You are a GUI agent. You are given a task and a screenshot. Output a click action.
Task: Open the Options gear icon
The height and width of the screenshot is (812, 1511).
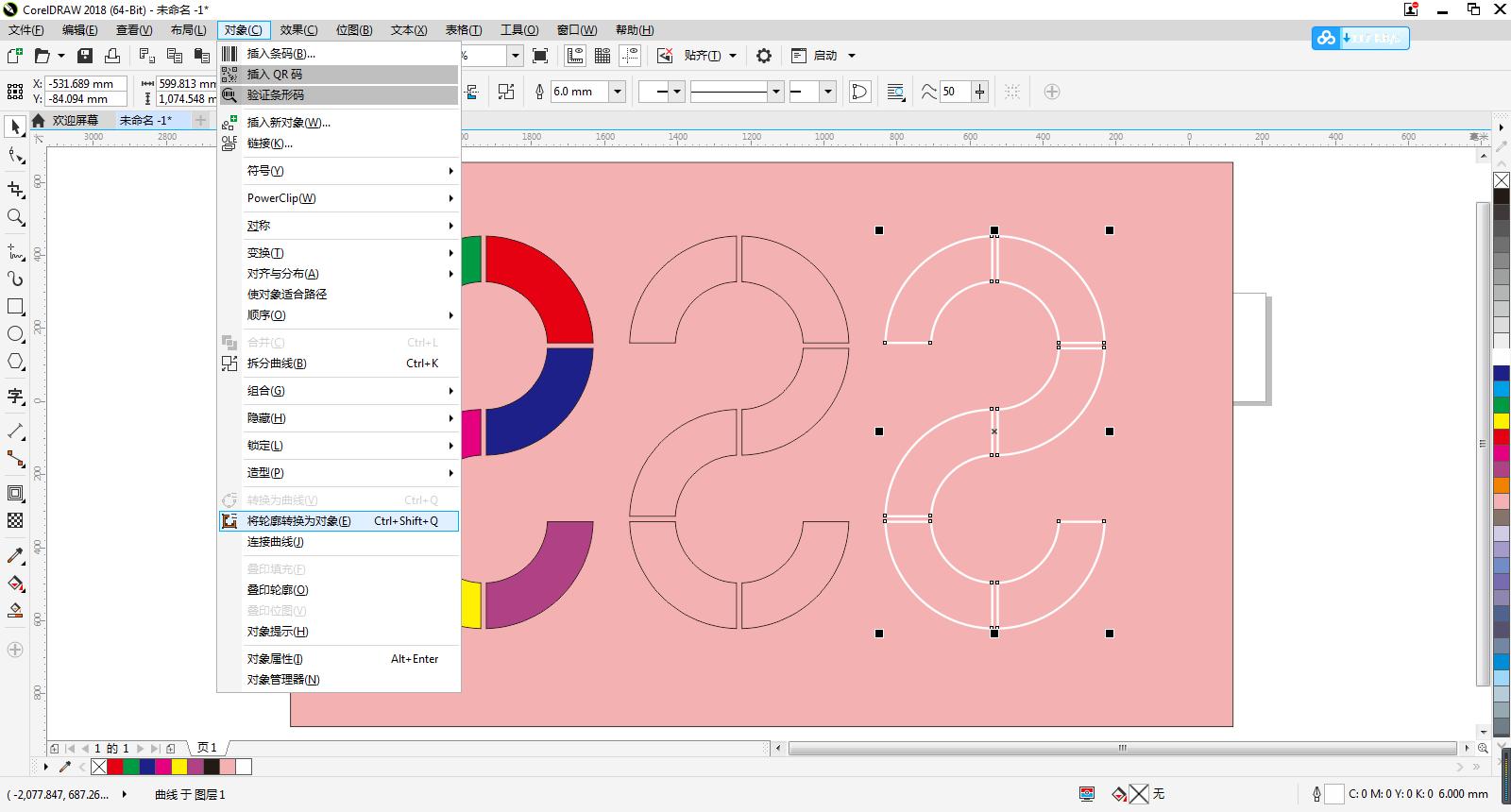point(764,56)
